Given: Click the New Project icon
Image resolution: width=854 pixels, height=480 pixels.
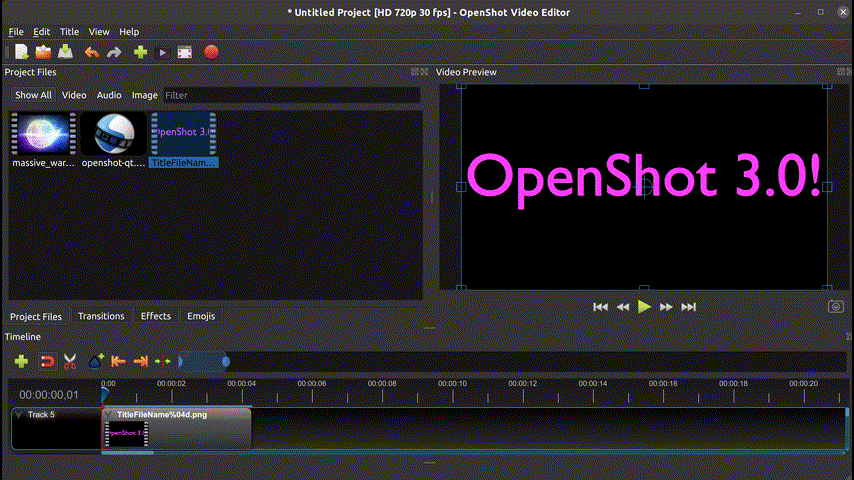Looking at the screenshot, I should point(21,52).
